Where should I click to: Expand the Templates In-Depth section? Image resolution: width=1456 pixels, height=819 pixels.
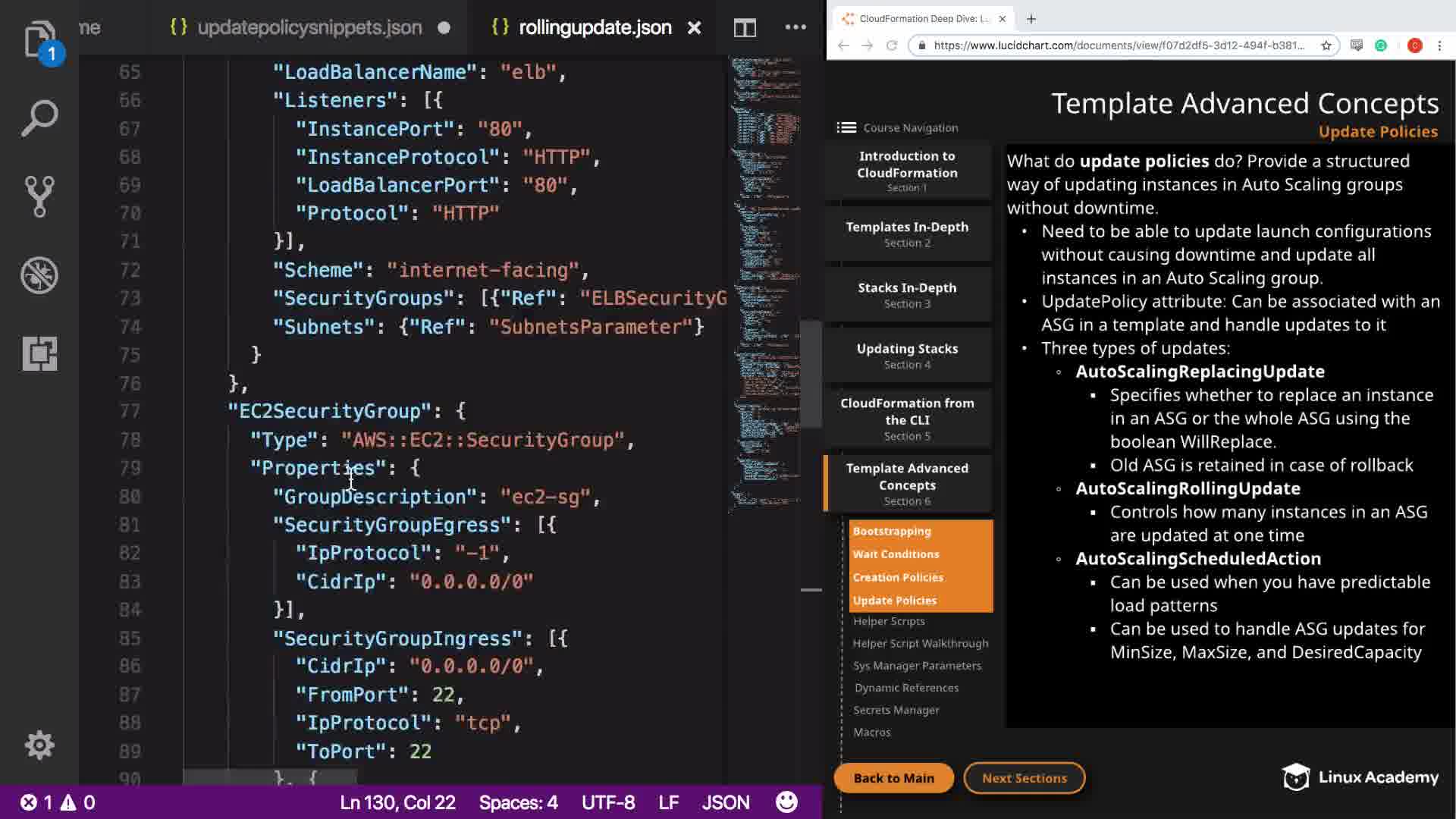pyautogui.click(x=907, y=234)
